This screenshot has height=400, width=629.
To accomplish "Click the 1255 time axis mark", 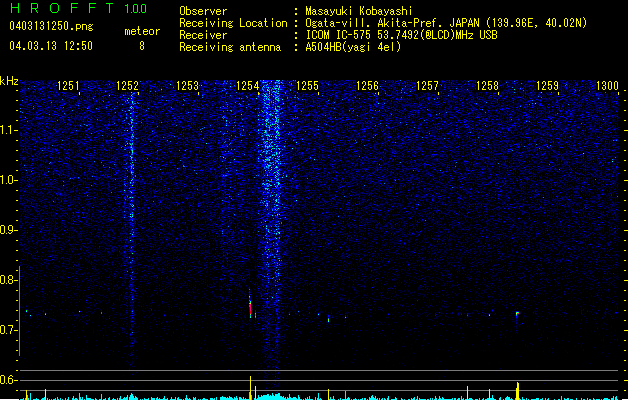I will pyautogui.click(x=307, y=86).
